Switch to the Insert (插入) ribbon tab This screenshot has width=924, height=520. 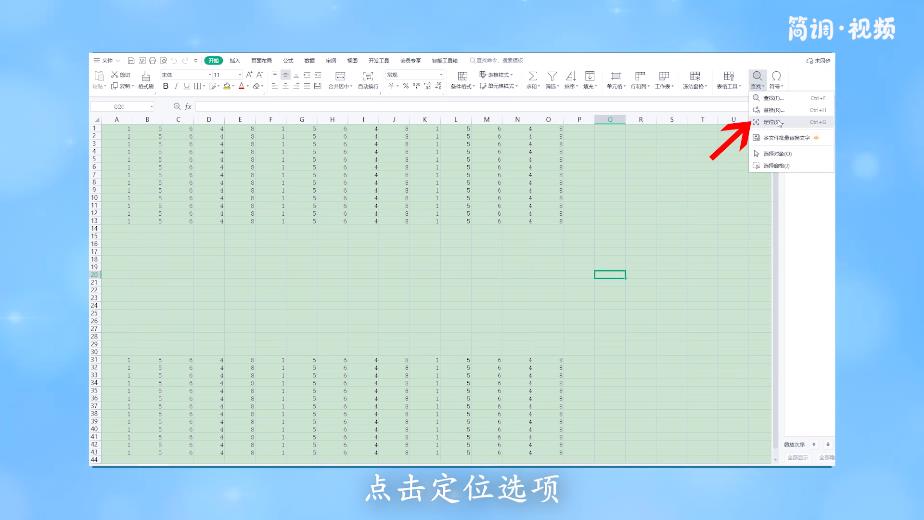[x=235, y=60]
